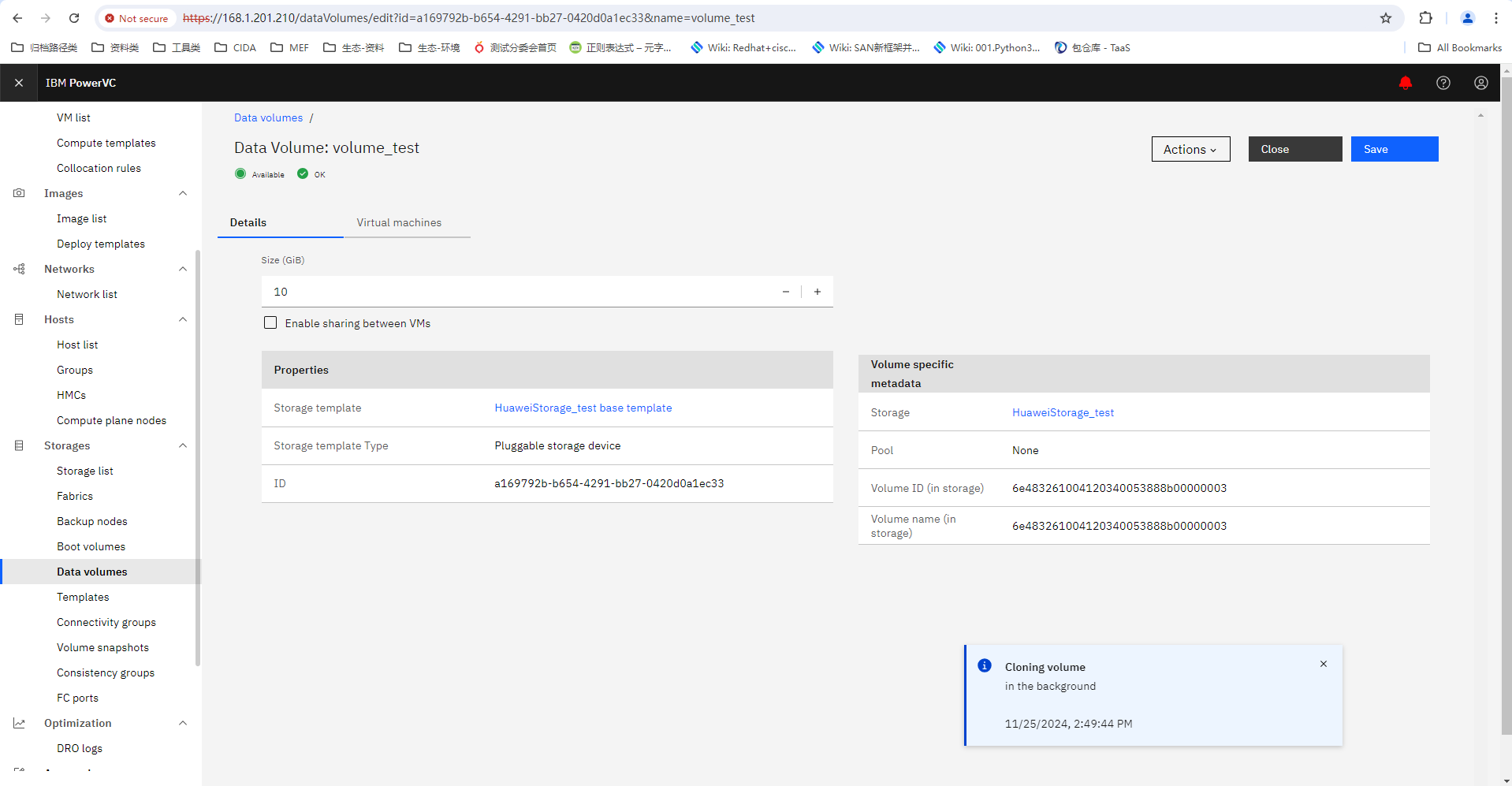Viewport: 1512px width, 786px height.
Task: Click the browser address bar URL
Action: tap(468, 18)
